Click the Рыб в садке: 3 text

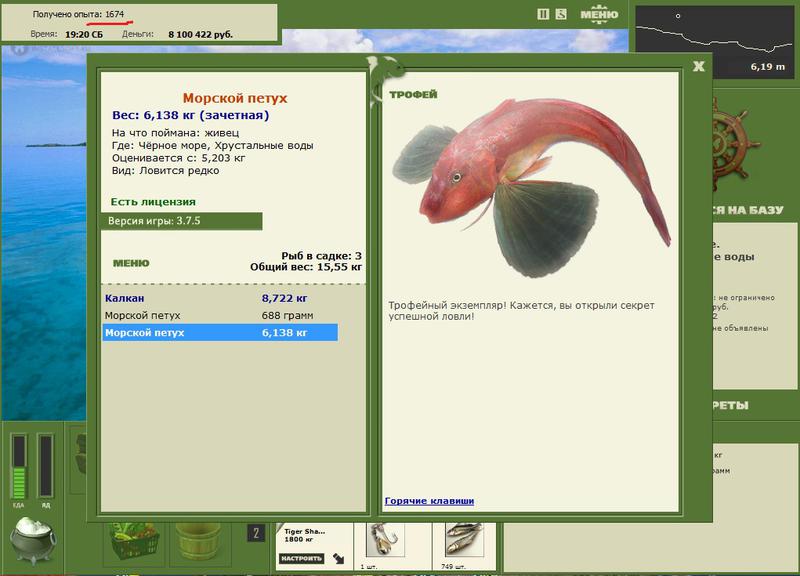[x=321, y=256]
